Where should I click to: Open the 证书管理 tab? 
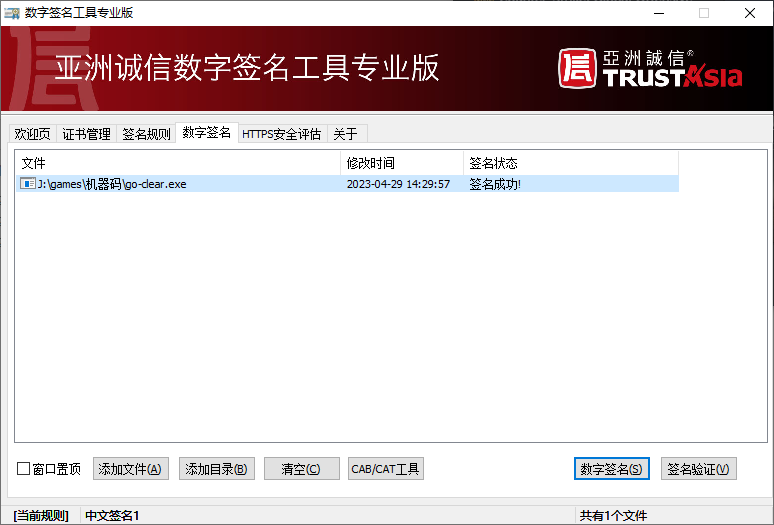click(x=87, y=134)
